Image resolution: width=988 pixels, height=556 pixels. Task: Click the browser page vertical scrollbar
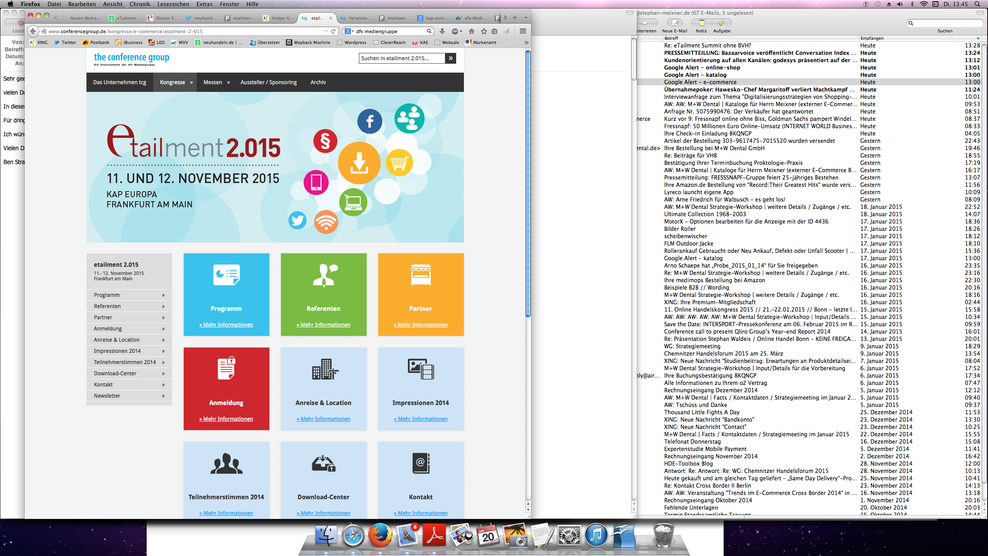point(527,183)
